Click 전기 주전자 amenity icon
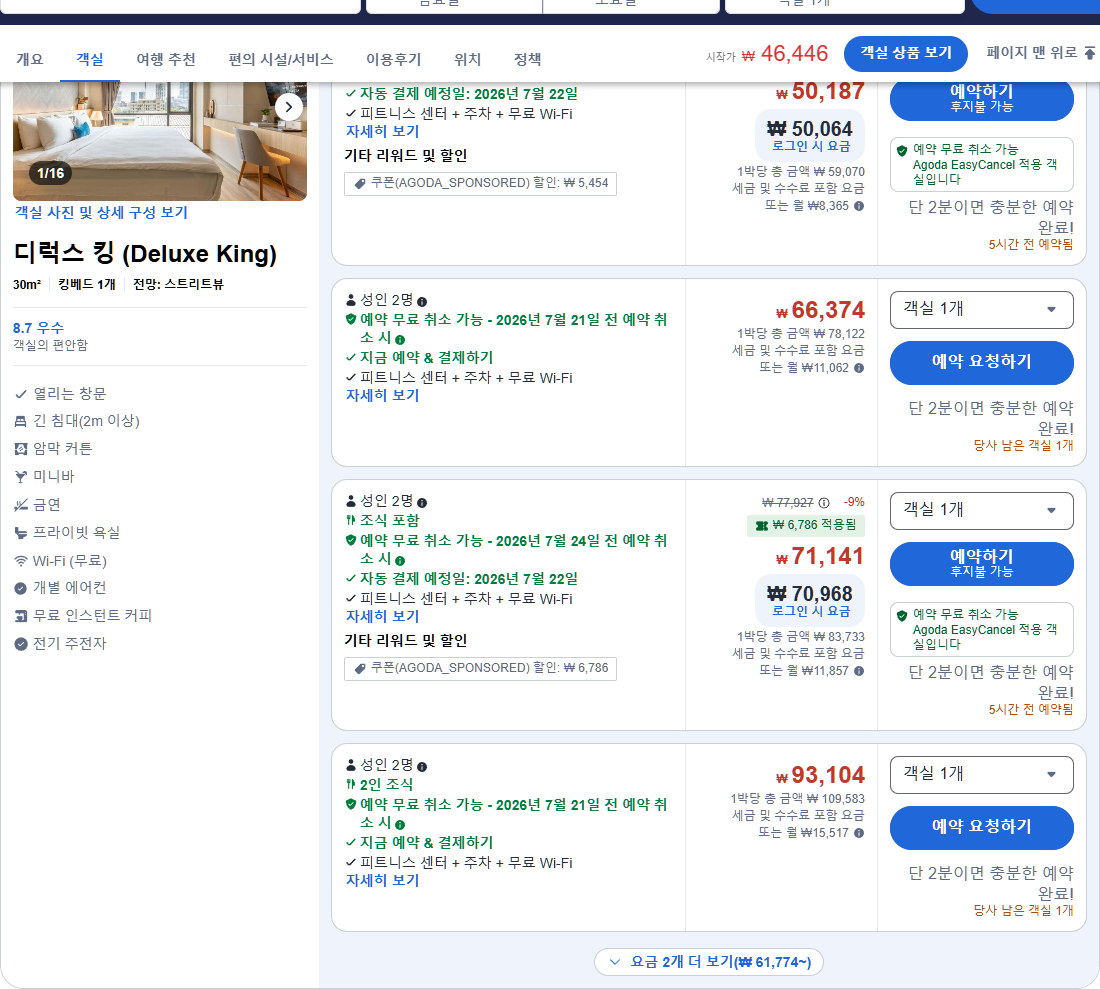This screenshot has width=1100, height=989. [21, 644]
